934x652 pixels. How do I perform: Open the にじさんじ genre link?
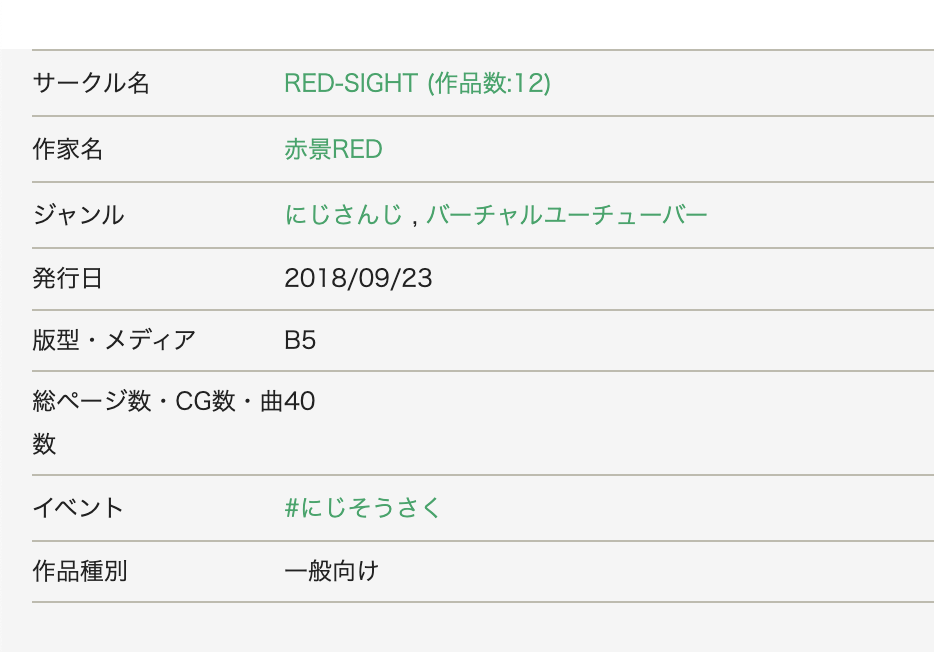pyautogui.click(x=343, y=214)
